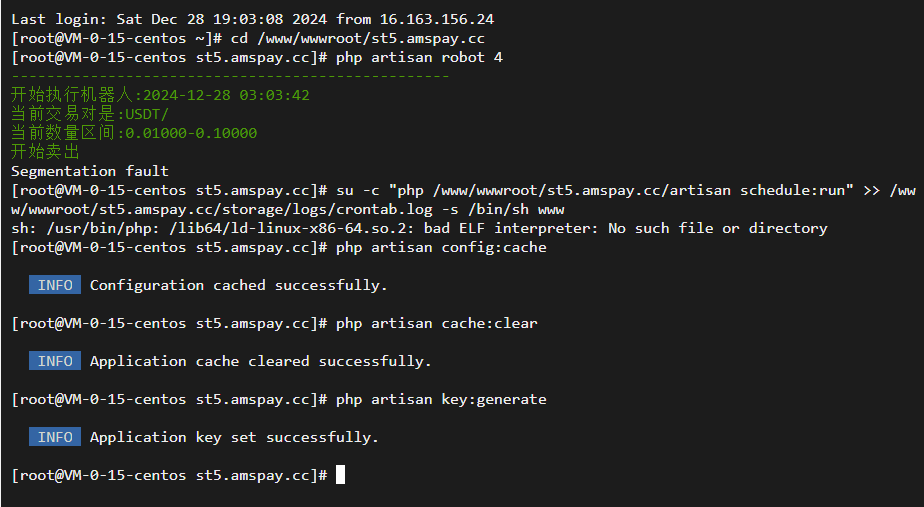Click the INFO badge beside Configuration cached successfully
The width and height of the screenshot is (924, 507).
tap(55, 285)
